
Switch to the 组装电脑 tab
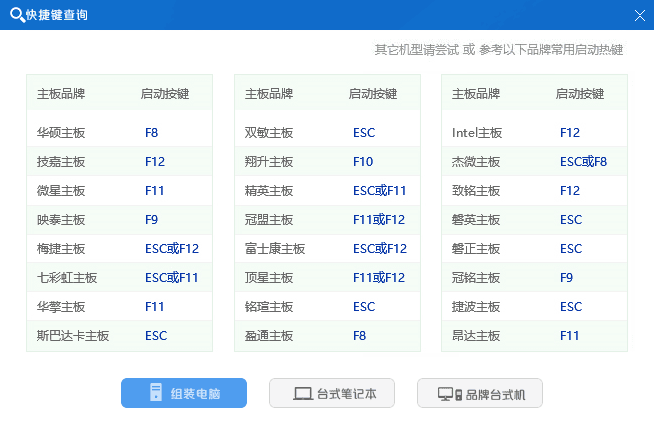tap(184, 393)
